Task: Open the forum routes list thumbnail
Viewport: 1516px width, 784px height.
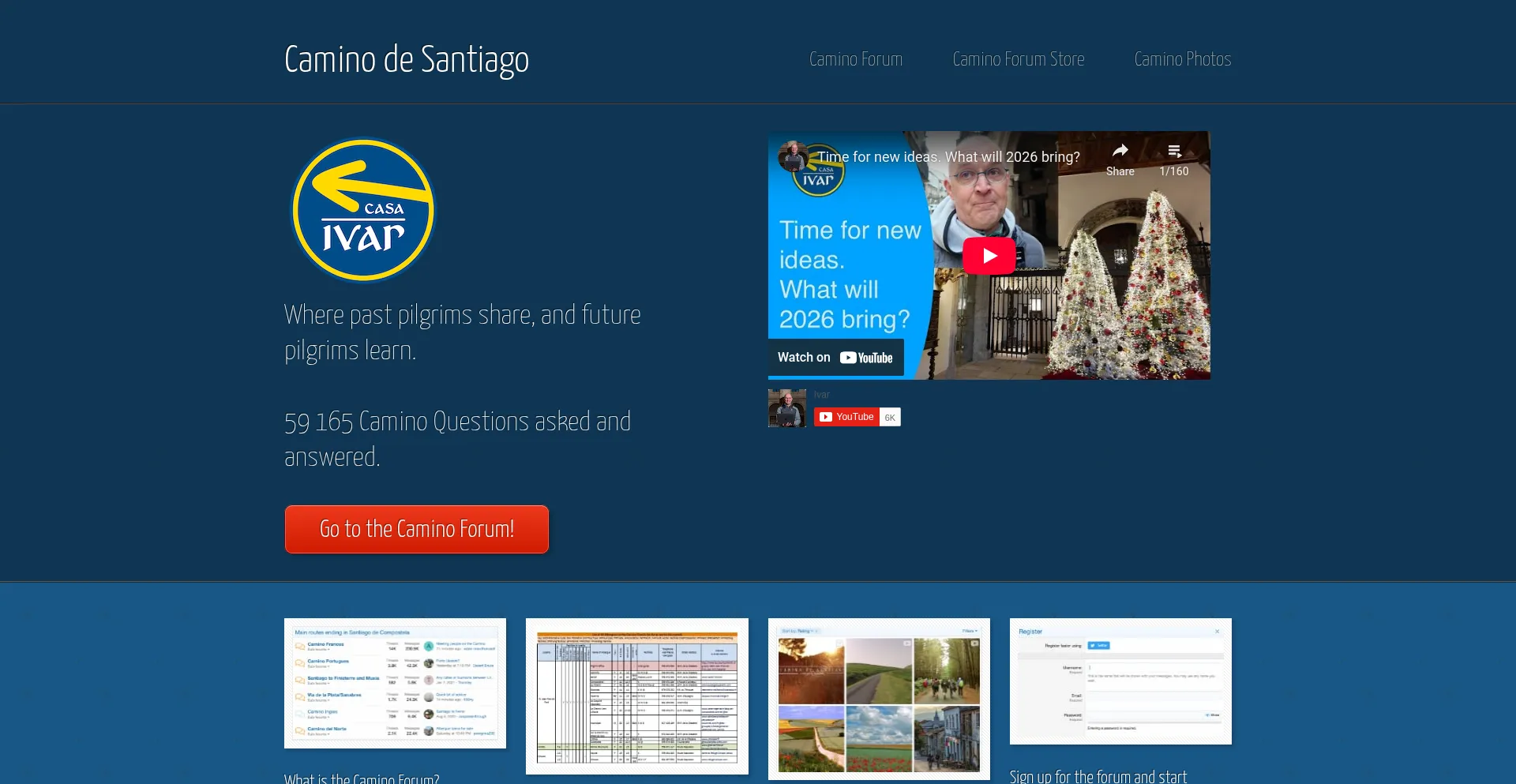Action: pyautogui.click(x=395, y=683)
